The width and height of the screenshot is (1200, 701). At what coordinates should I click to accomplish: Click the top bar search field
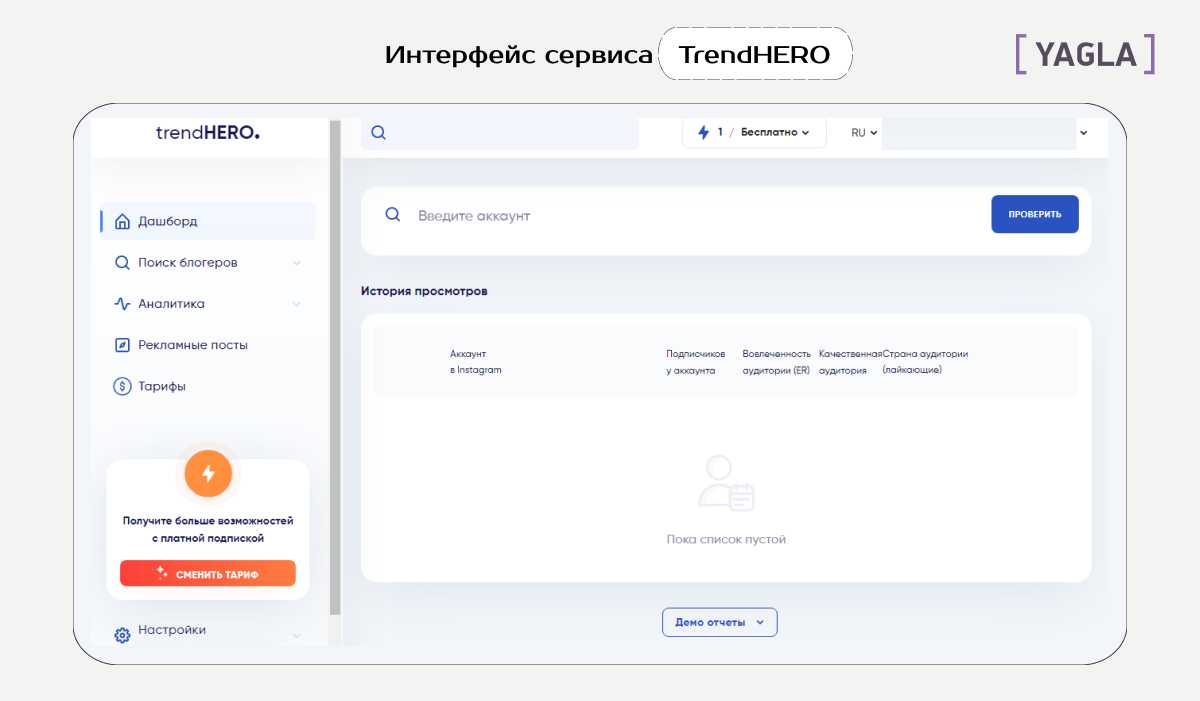coord(500,132)
